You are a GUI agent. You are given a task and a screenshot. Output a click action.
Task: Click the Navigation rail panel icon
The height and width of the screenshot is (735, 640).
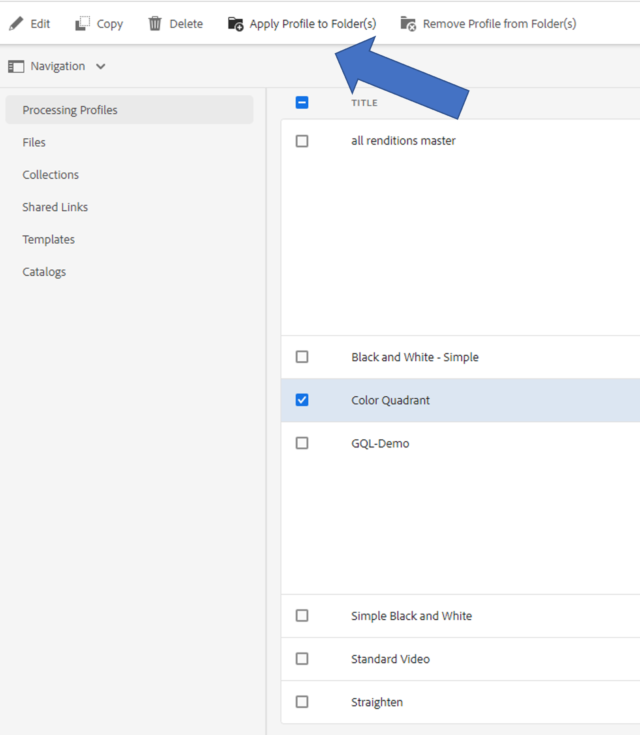click(x=16, y=67)
